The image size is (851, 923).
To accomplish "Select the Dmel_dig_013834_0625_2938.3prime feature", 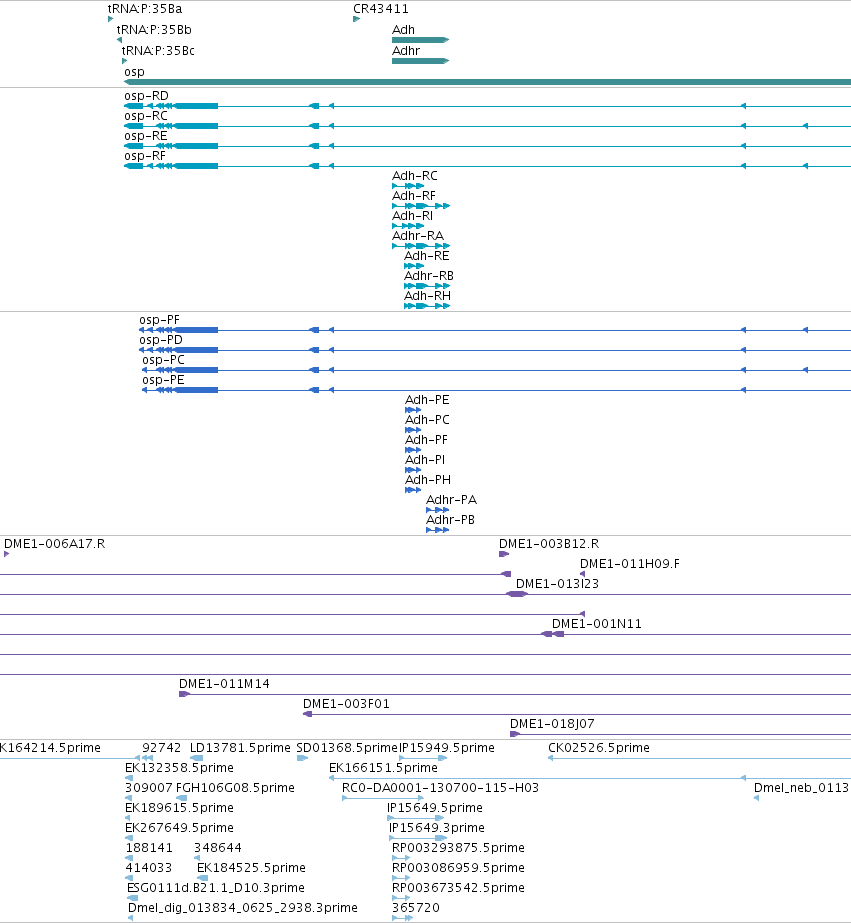I will coord(130,919).
